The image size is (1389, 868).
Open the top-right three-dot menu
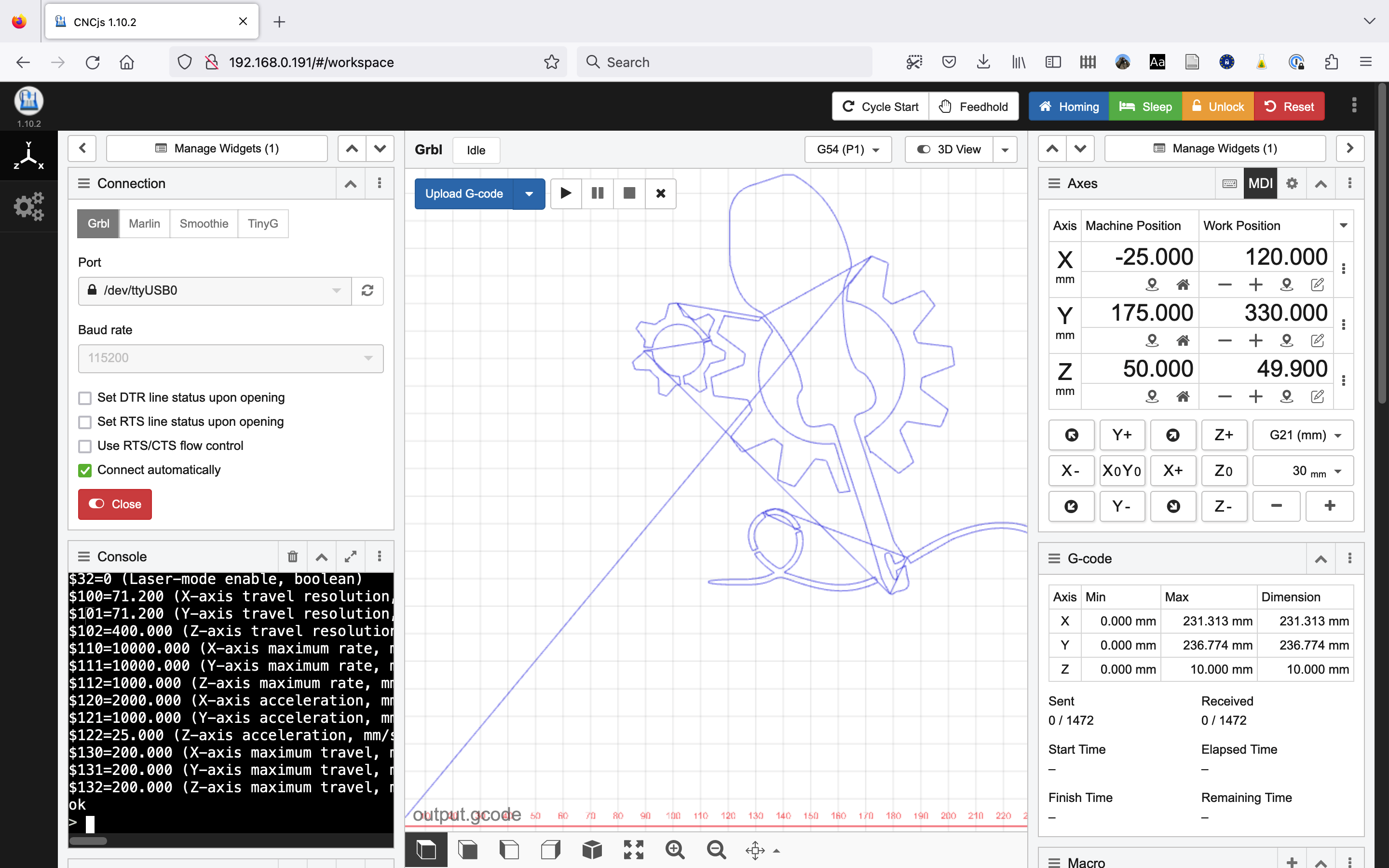[1354, 106]
